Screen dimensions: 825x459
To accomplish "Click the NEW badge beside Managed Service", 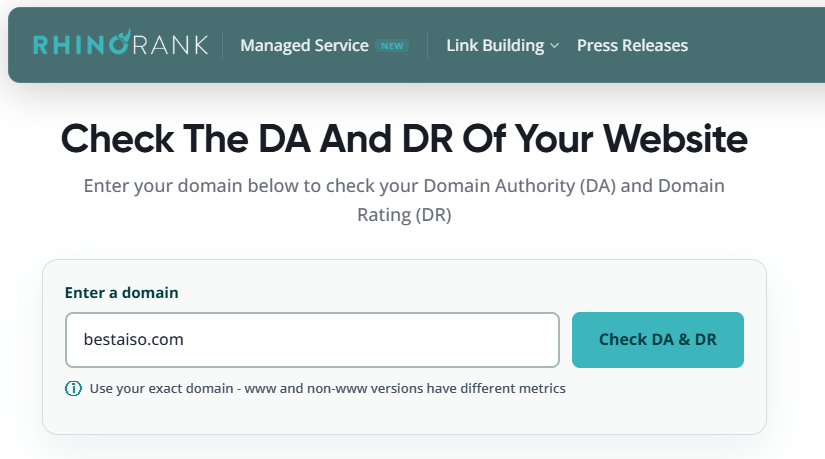I will pos(392,46).
